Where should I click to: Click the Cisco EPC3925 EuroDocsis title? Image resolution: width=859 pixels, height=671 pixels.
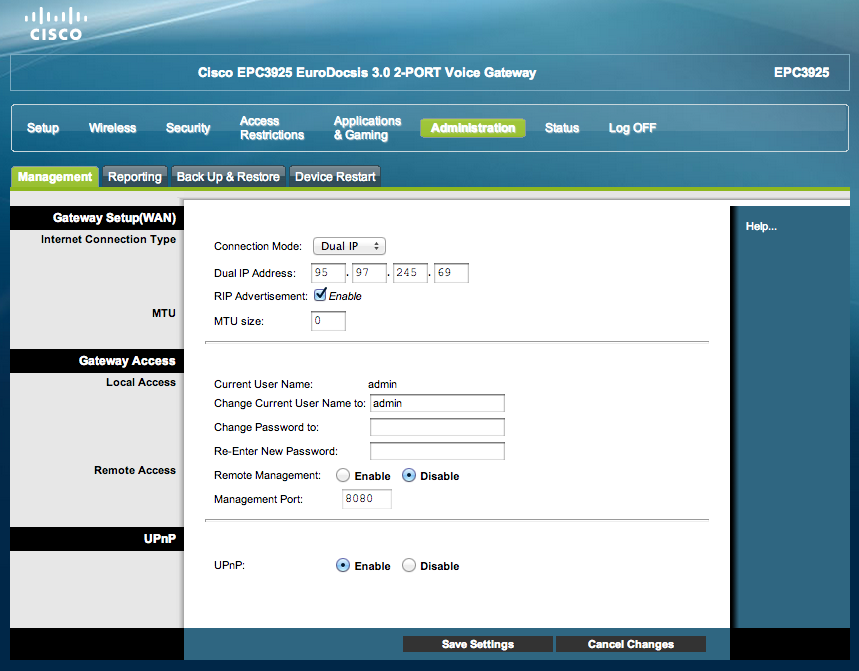pyautogui.click(x=367, y=73)
